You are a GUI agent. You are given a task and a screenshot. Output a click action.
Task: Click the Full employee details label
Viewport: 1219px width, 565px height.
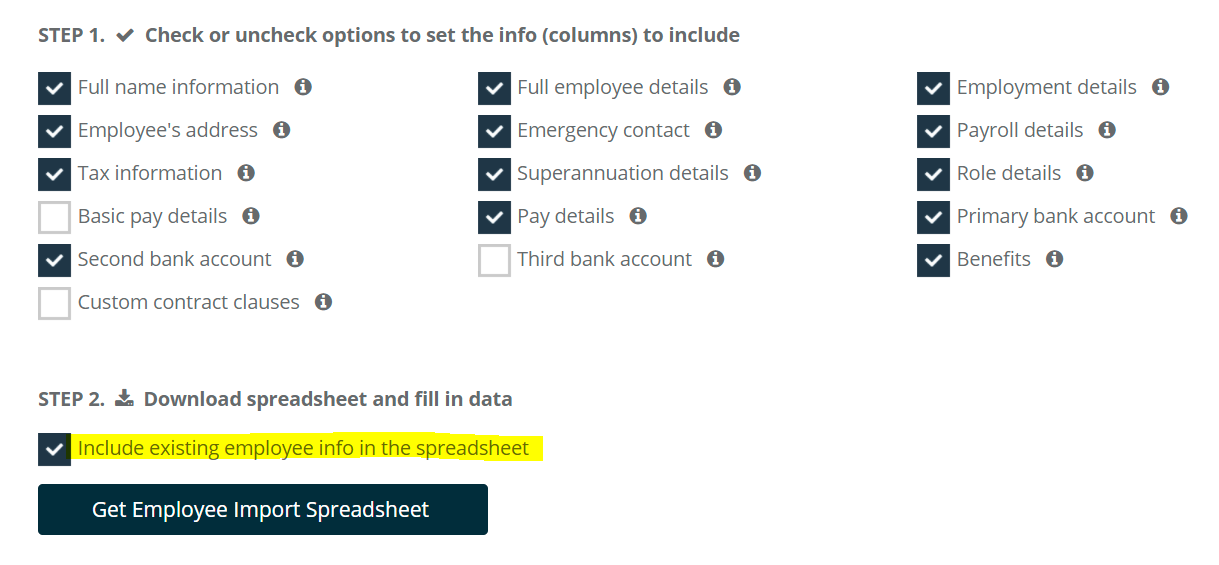pos(612,87)
